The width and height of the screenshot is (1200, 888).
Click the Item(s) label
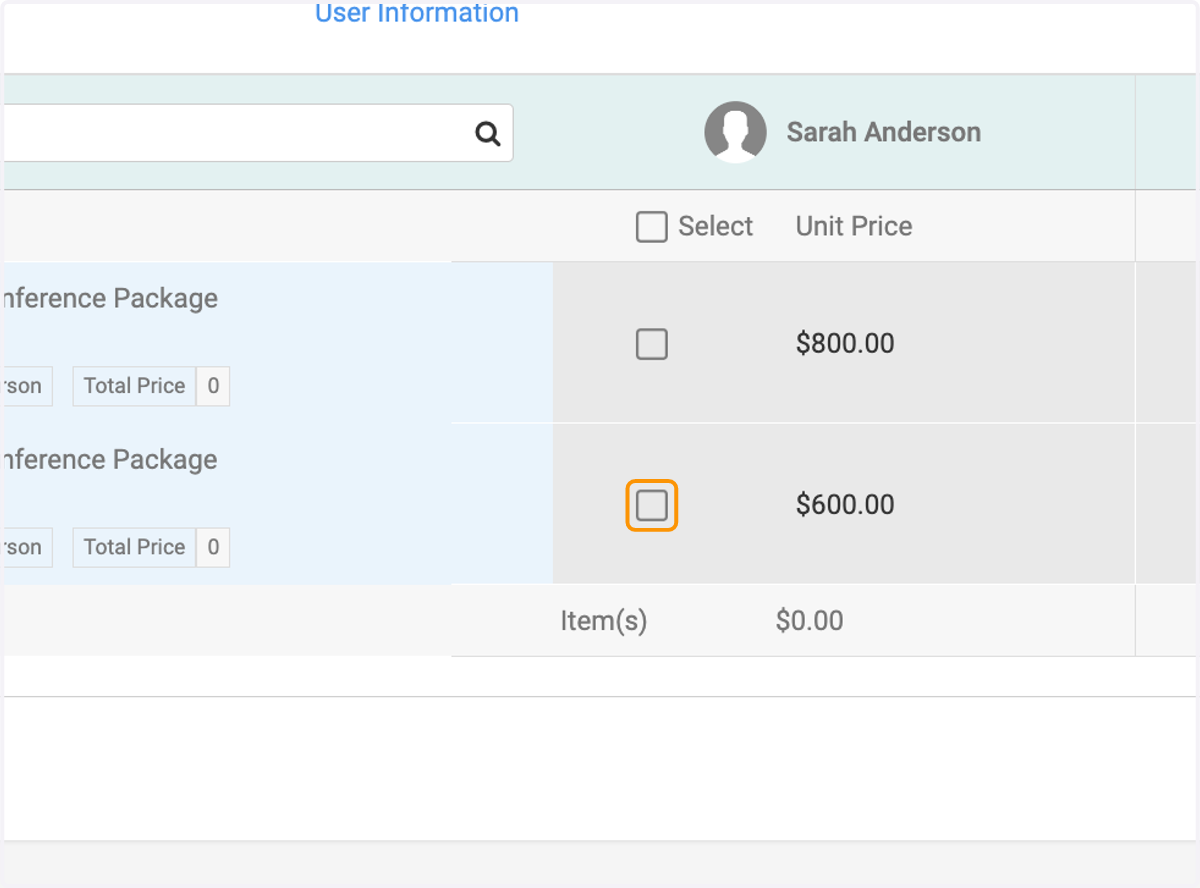(x=604, y=621)
